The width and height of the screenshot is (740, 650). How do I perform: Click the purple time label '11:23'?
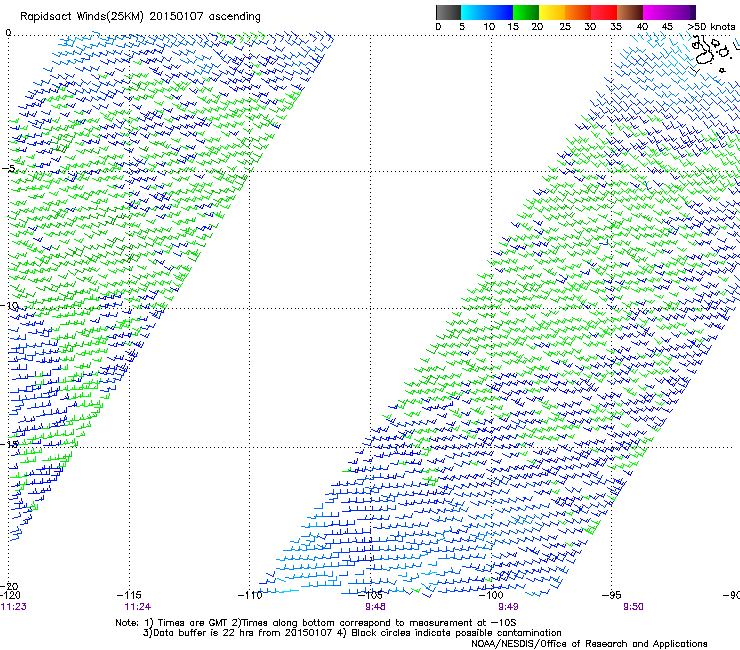coord(14,607)
